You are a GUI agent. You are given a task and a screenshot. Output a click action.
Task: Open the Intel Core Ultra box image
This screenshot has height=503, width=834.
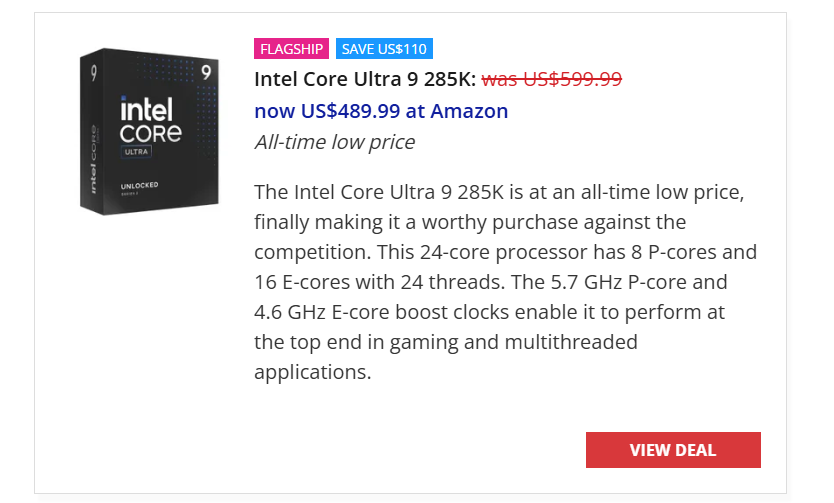click(149, 130)
